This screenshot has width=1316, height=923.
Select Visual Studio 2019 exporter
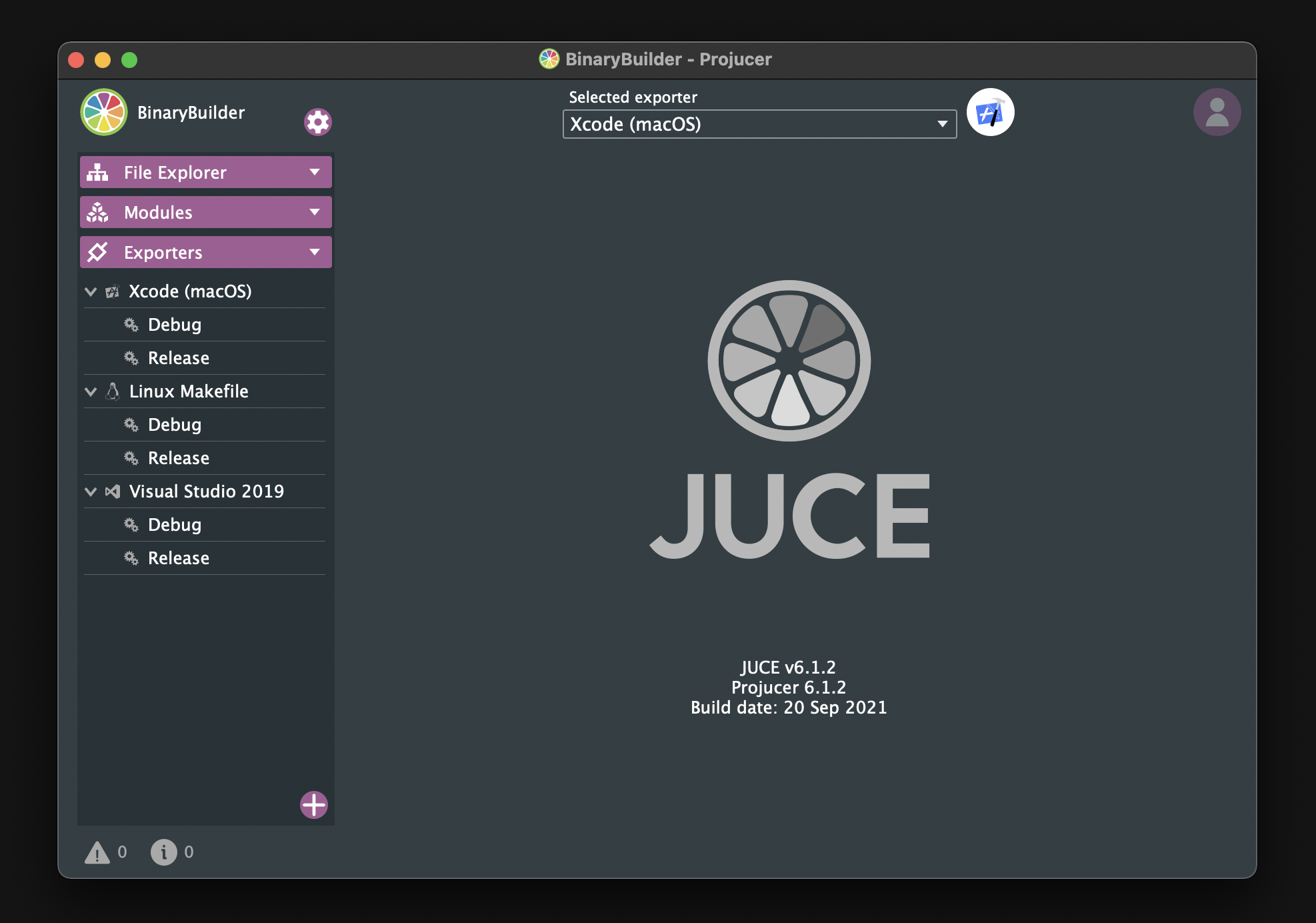tap(205, 492)
